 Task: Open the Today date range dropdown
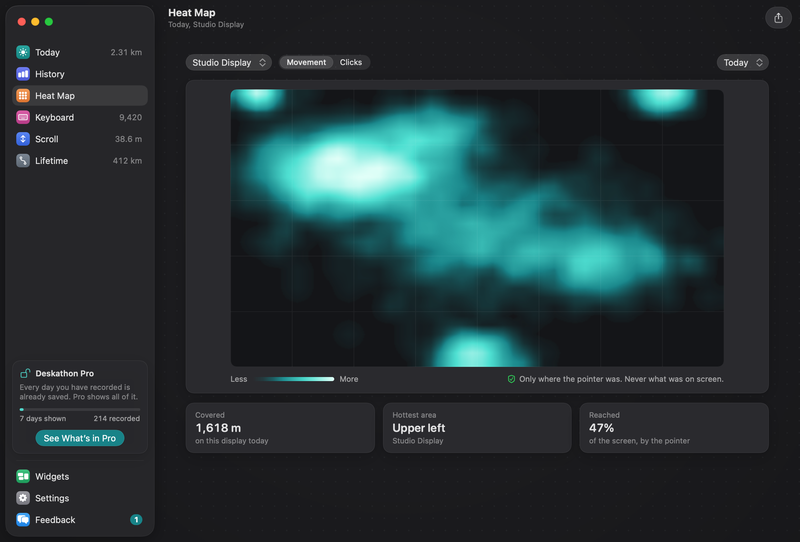[742, 62]
